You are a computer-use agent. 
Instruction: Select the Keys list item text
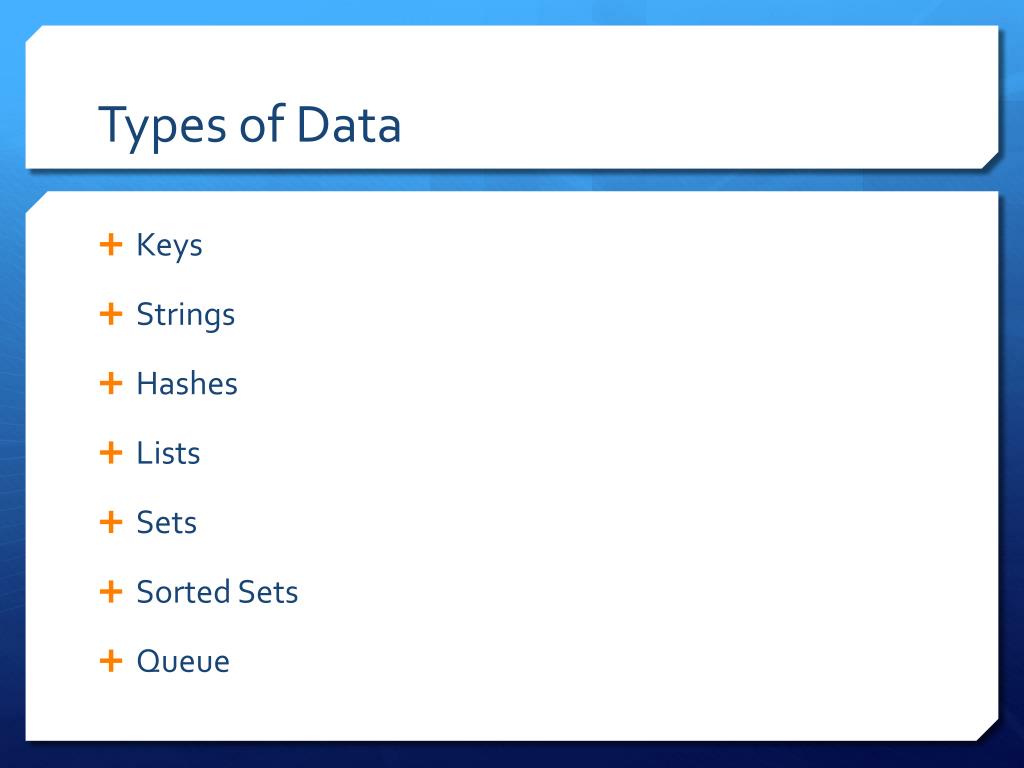(169, 247)
